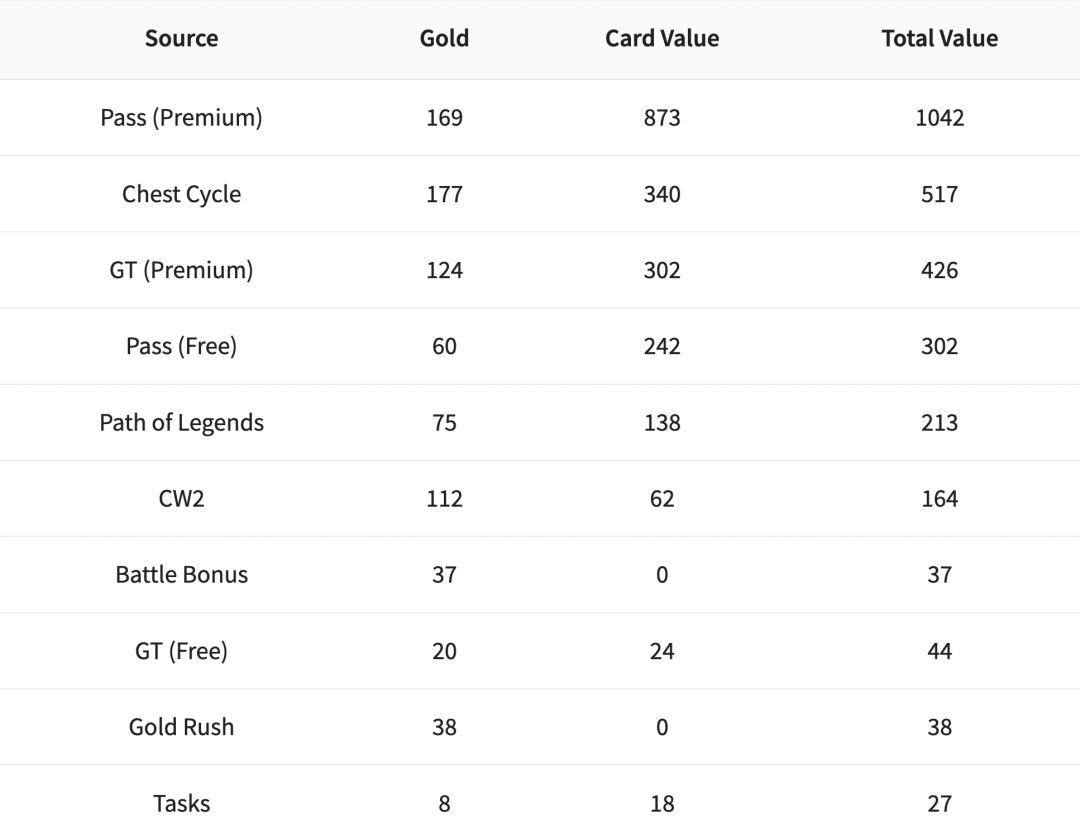The image size is (1080, 829).
Task: Click the GT (Premium) source cell
Action: (181, 270)
